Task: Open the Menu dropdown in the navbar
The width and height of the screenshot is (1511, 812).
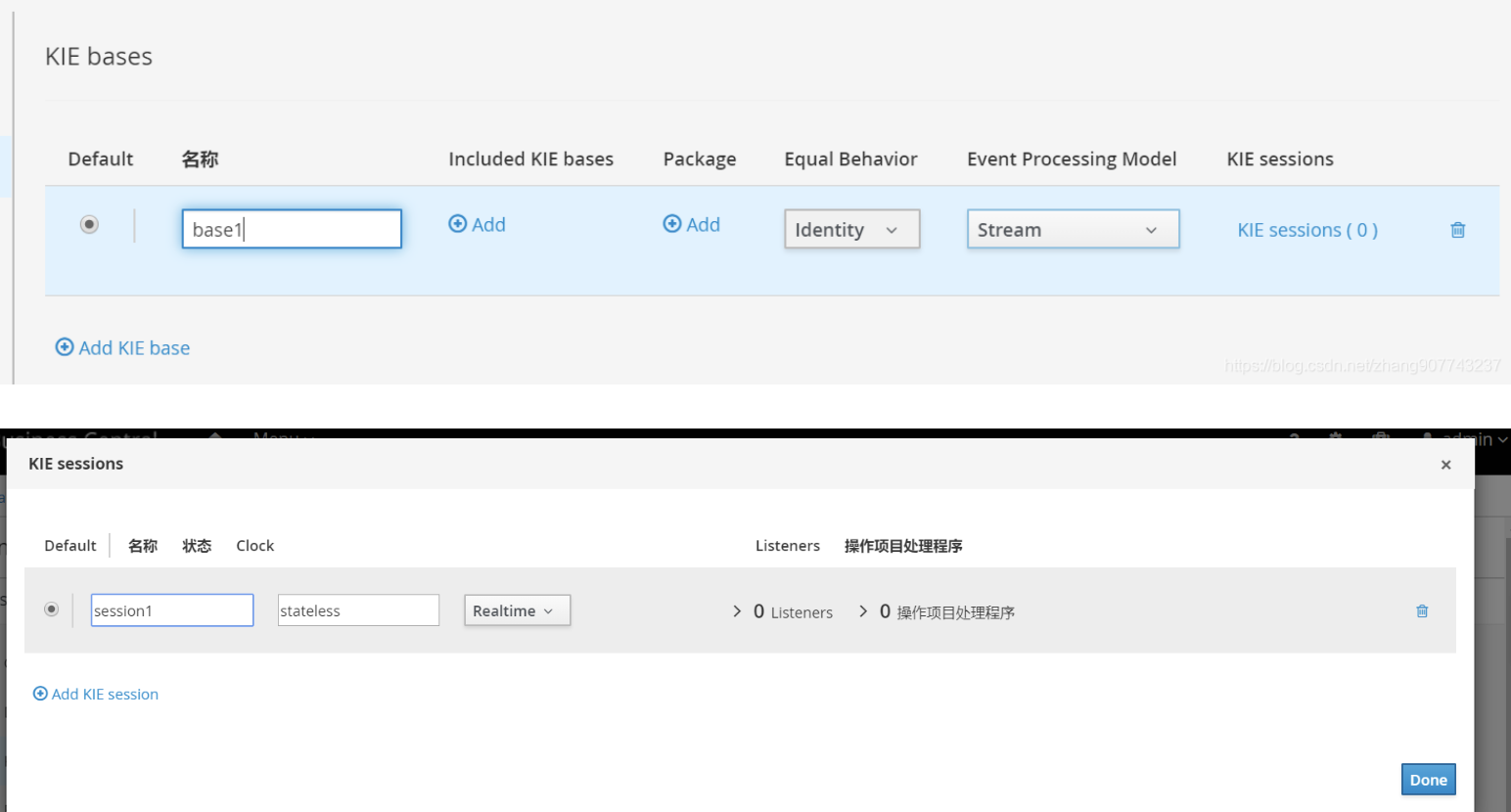Action: [x=284, y=438]
